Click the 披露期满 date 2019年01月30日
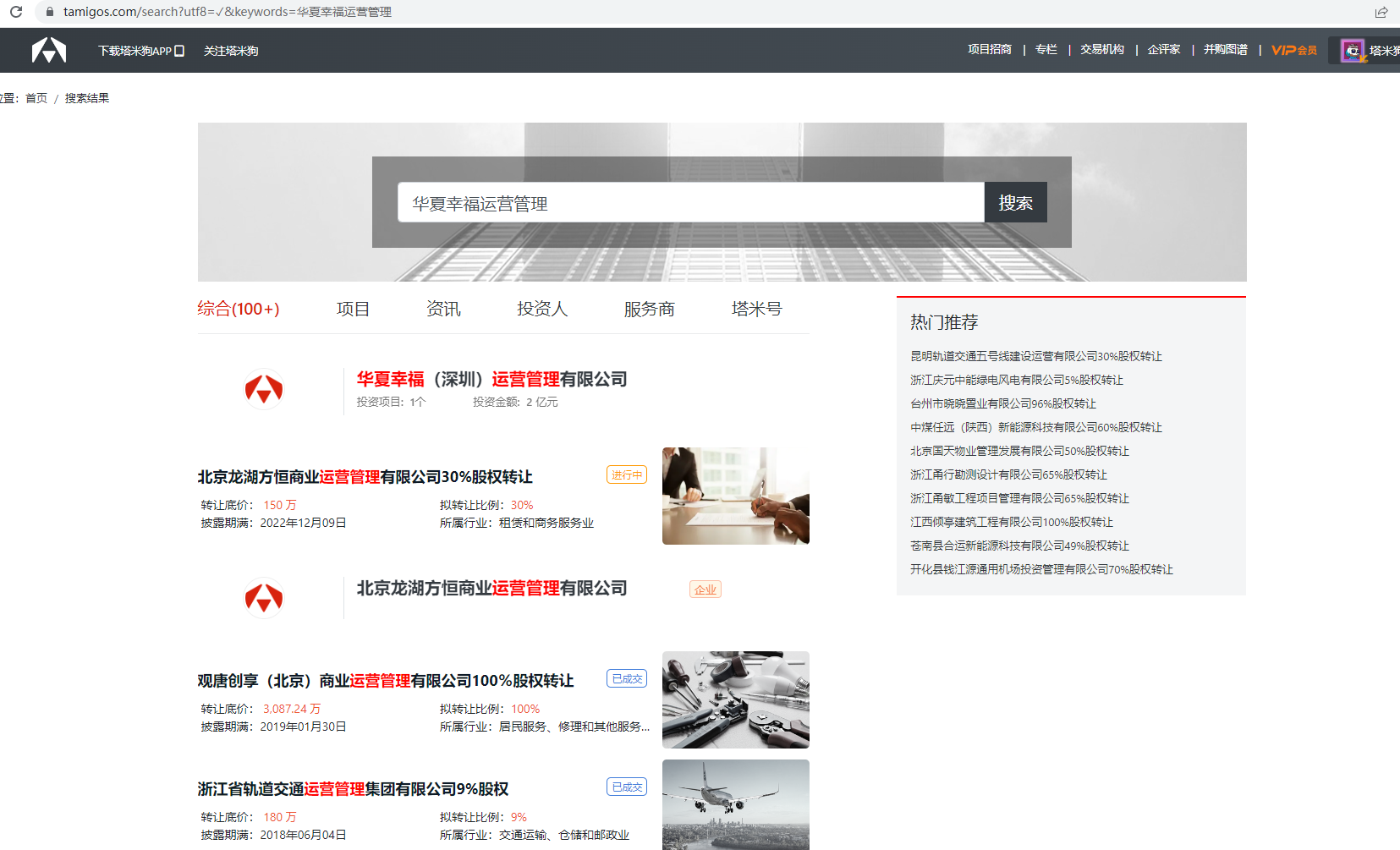This screenshot has height=850, width=1400. pyautogui.click(x=303, y=727)
